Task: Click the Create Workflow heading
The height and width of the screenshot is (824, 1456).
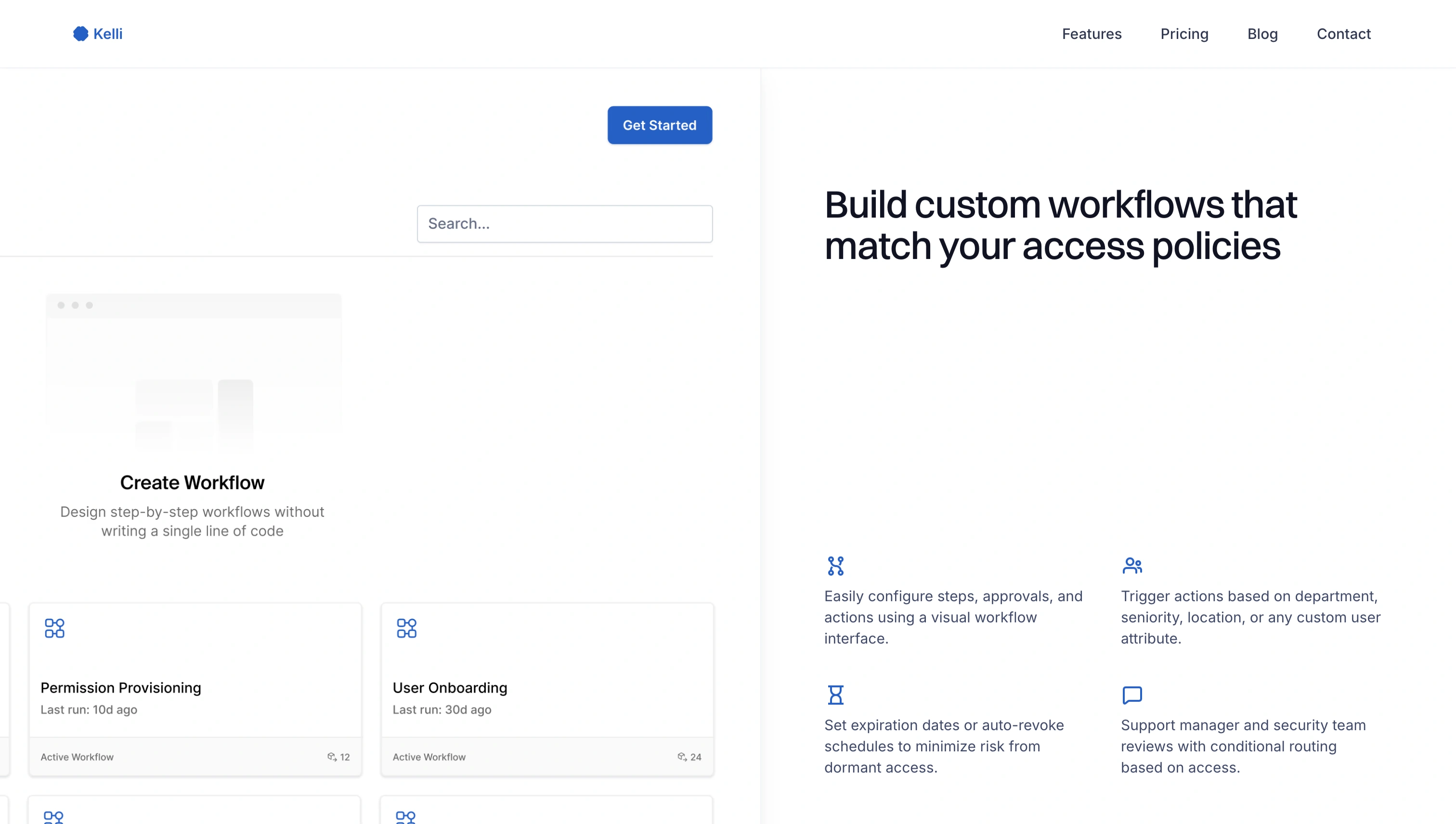Action: point(192,482)
